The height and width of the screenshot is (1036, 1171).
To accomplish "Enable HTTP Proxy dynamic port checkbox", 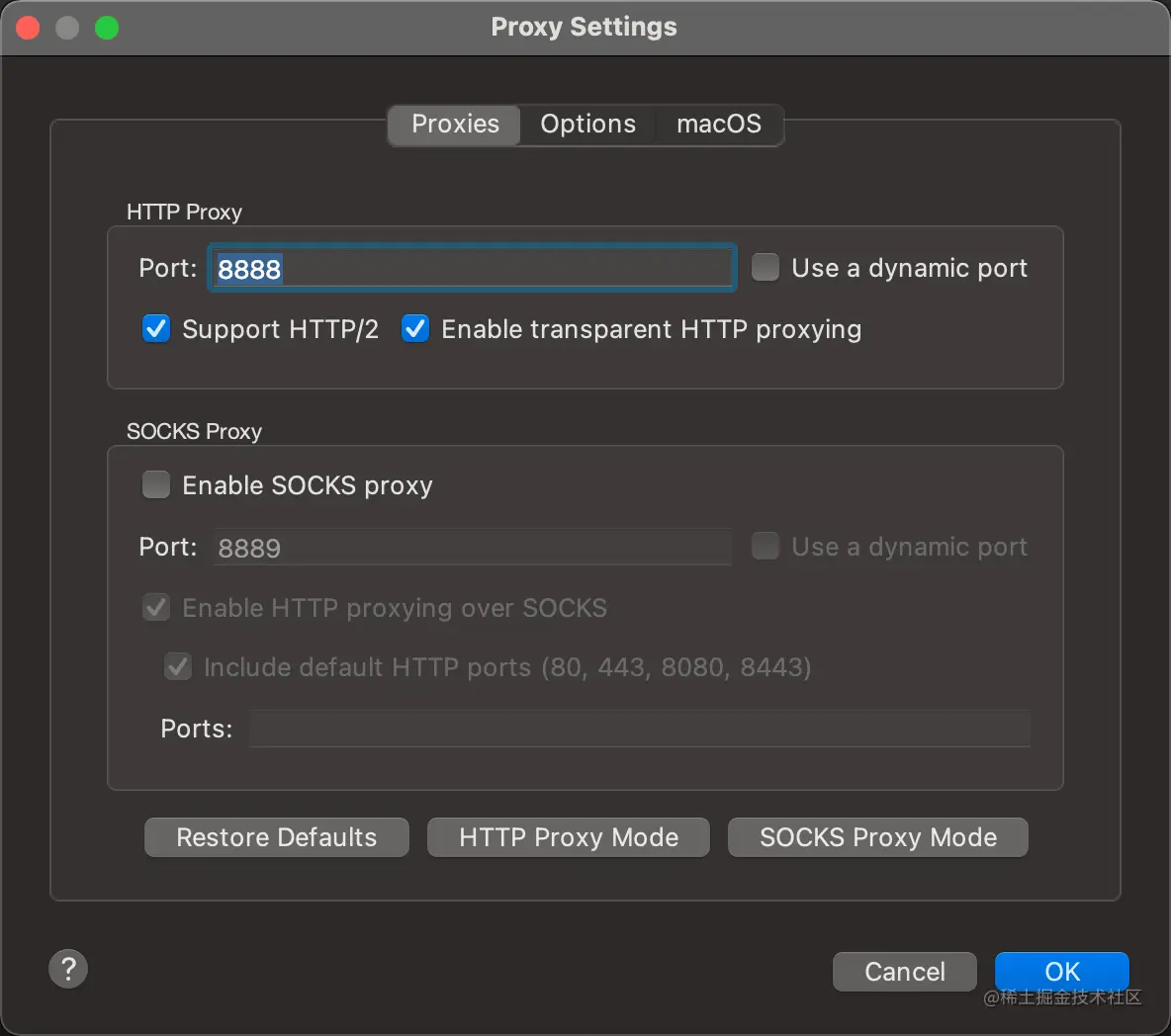I will tap(766, 267).
